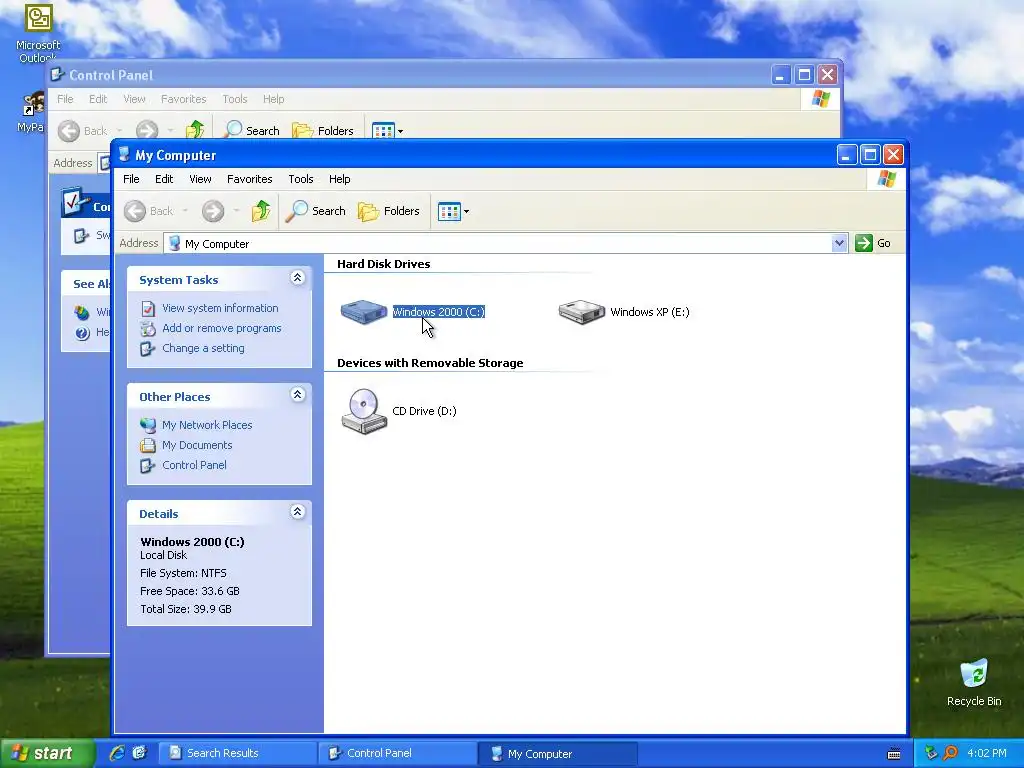Click the keyboard icon on taskbar
This screenshot has width=1024, height=768.
click(x=894, y=754)
